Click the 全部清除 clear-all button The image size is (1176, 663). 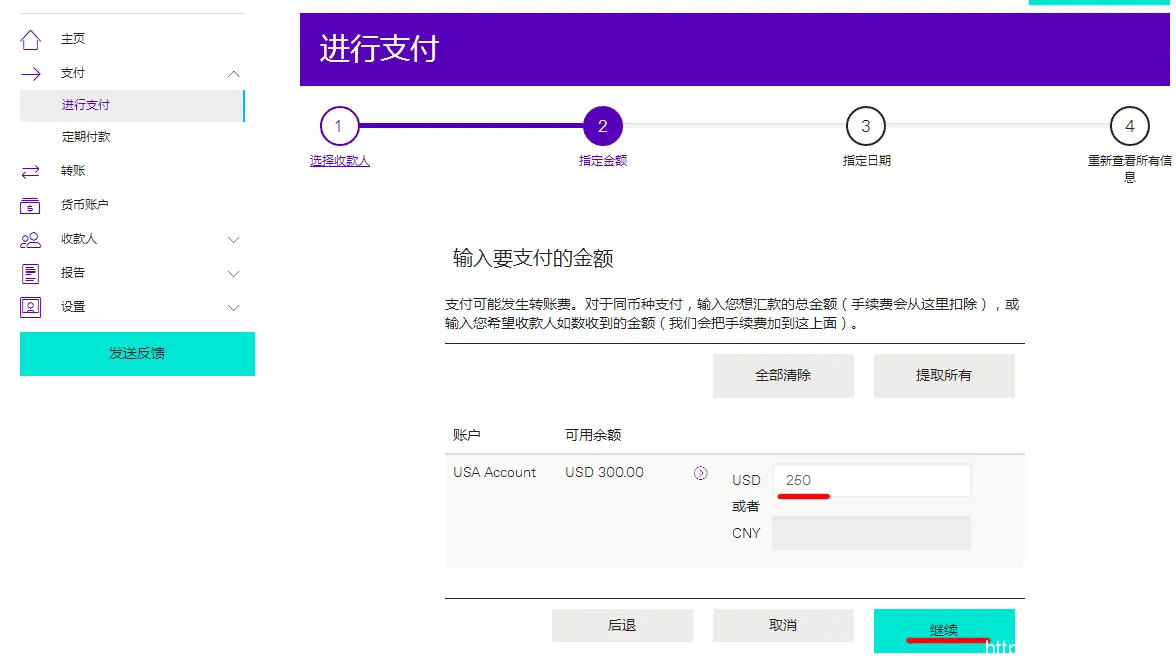coord(783,375)
